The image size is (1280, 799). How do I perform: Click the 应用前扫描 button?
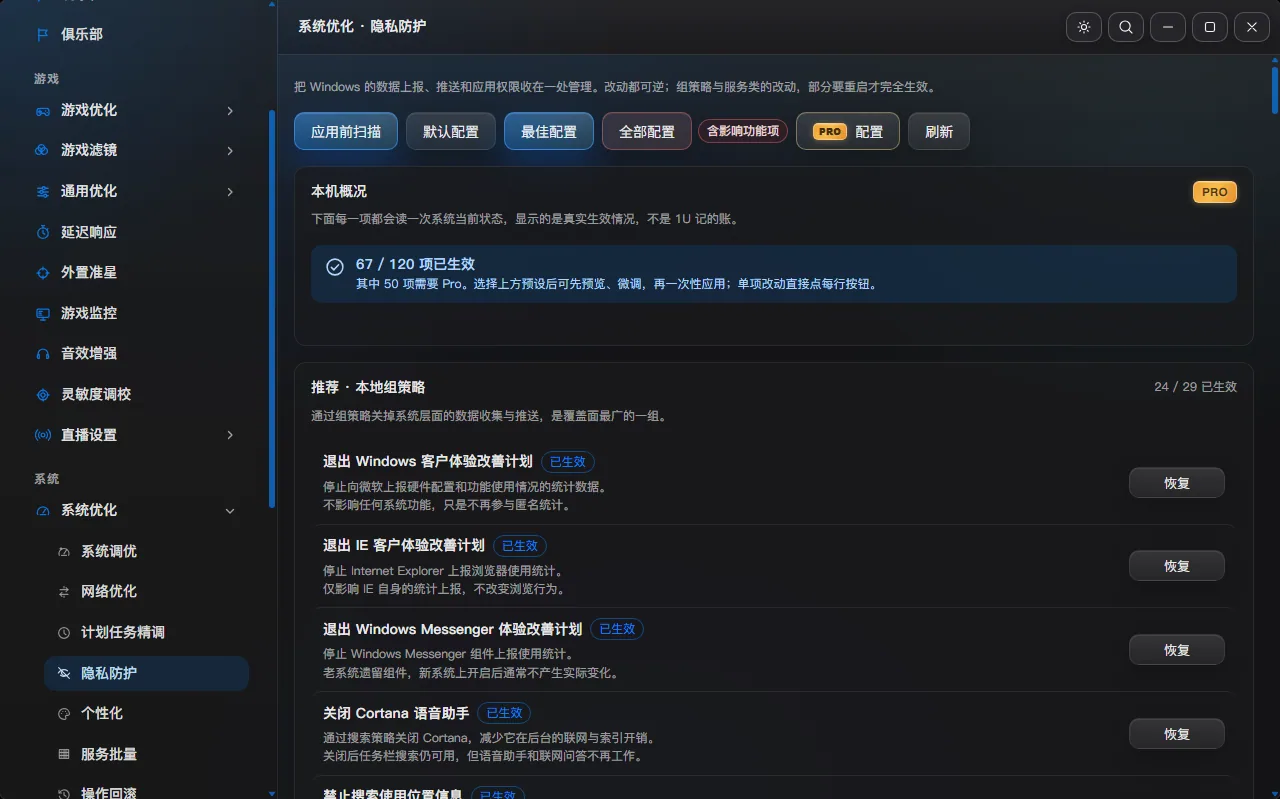tap(346, 131)
